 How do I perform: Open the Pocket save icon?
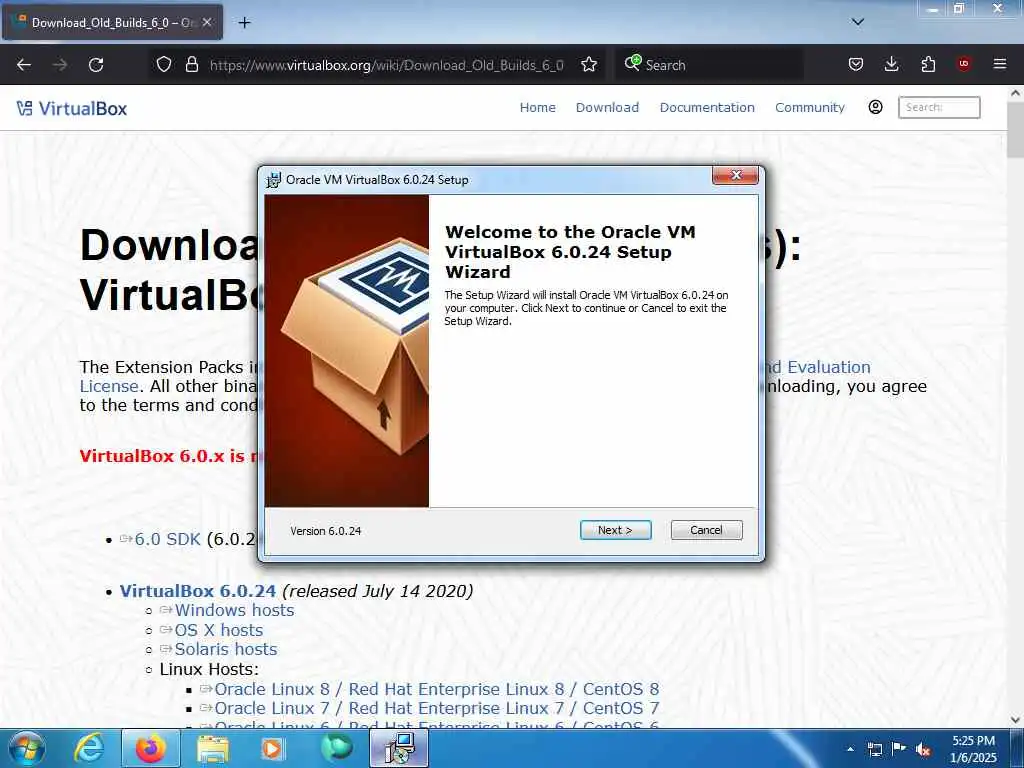(856, 64)
